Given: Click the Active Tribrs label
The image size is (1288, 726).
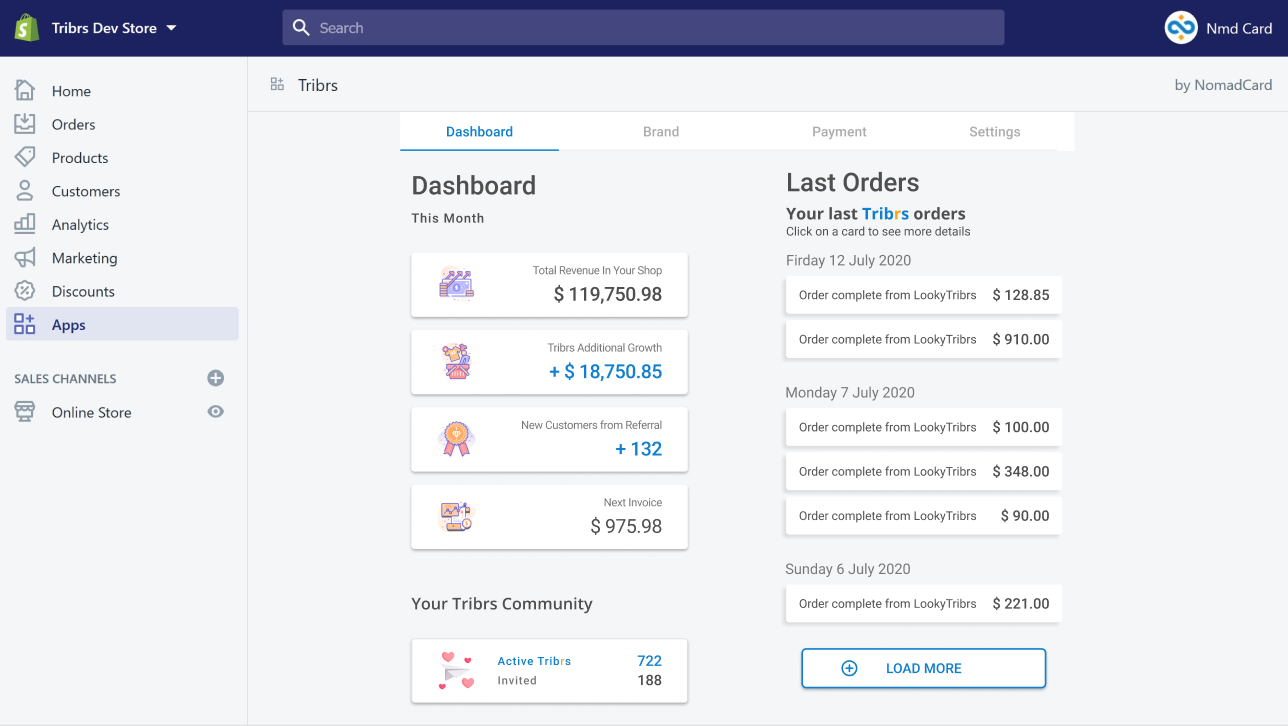Looking at the screenshot, I should tap(534, 661).
